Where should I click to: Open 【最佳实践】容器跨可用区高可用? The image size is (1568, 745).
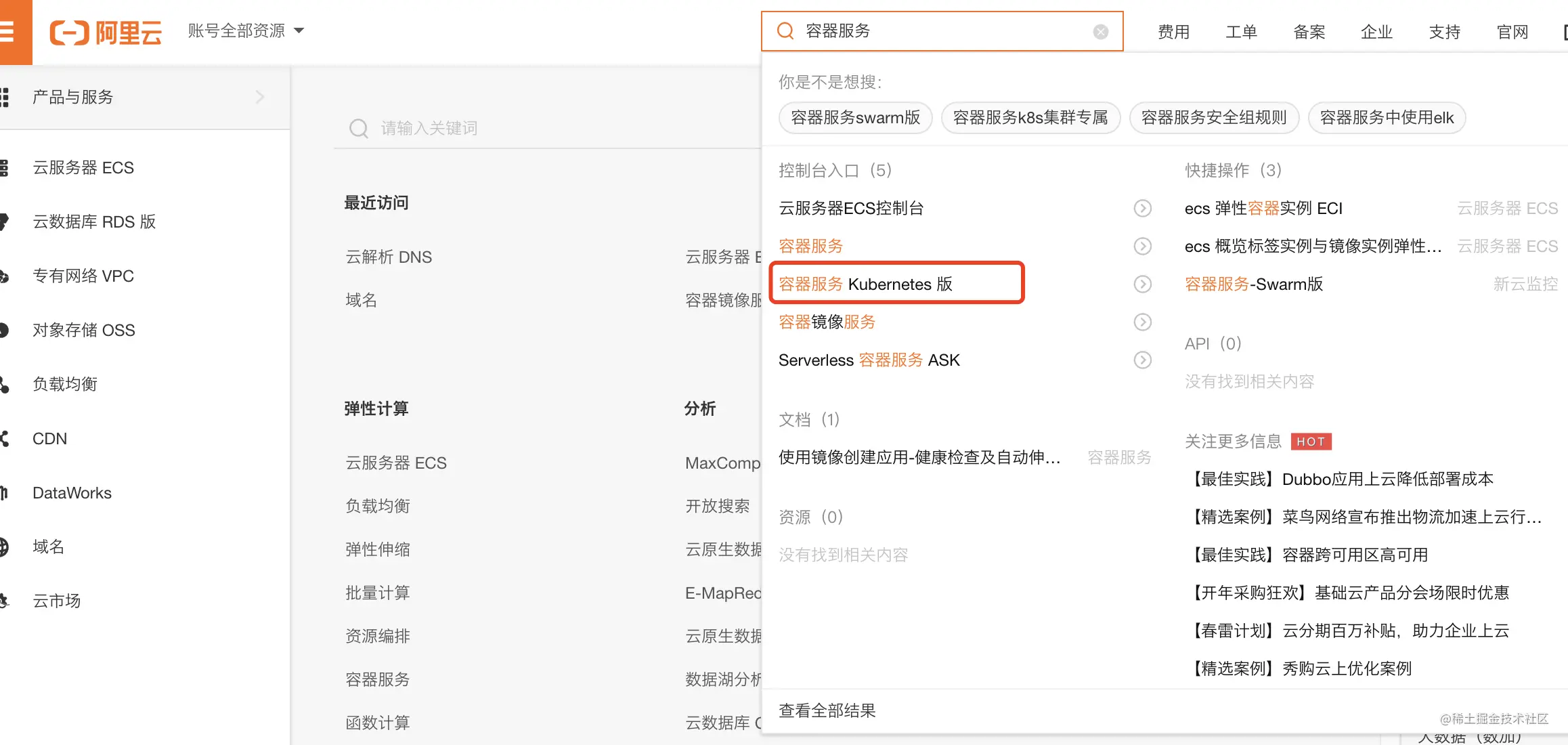pos(1308,555)
